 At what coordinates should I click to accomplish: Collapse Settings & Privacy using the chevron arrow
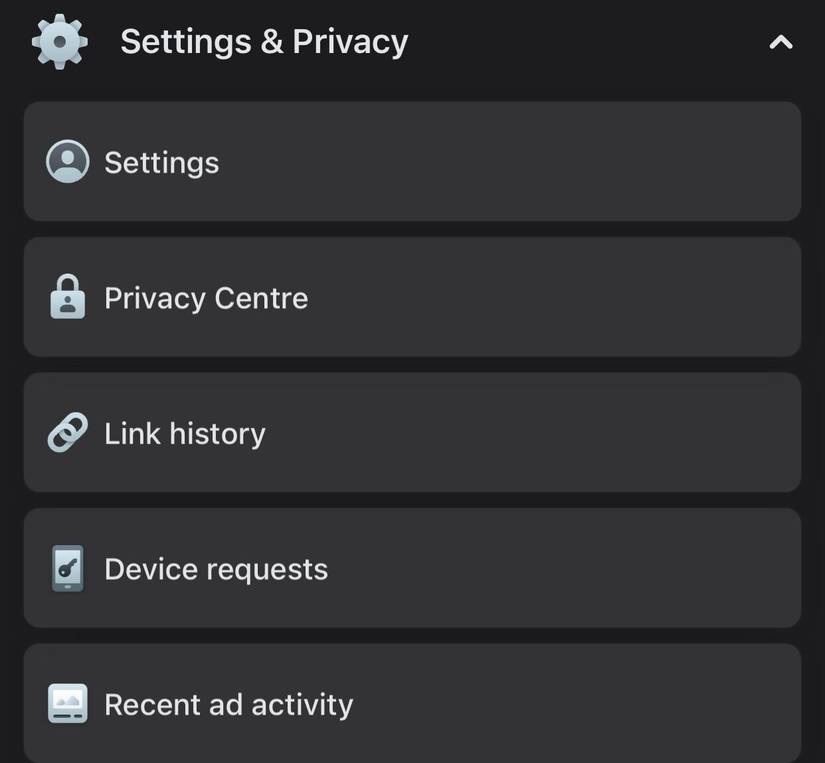tap(780, 42)
